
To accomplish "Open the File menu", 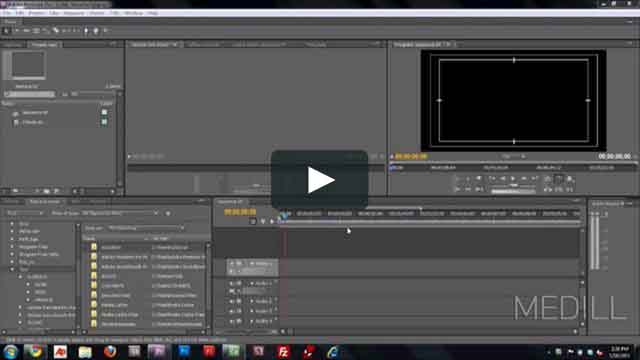I will point(7,13).
